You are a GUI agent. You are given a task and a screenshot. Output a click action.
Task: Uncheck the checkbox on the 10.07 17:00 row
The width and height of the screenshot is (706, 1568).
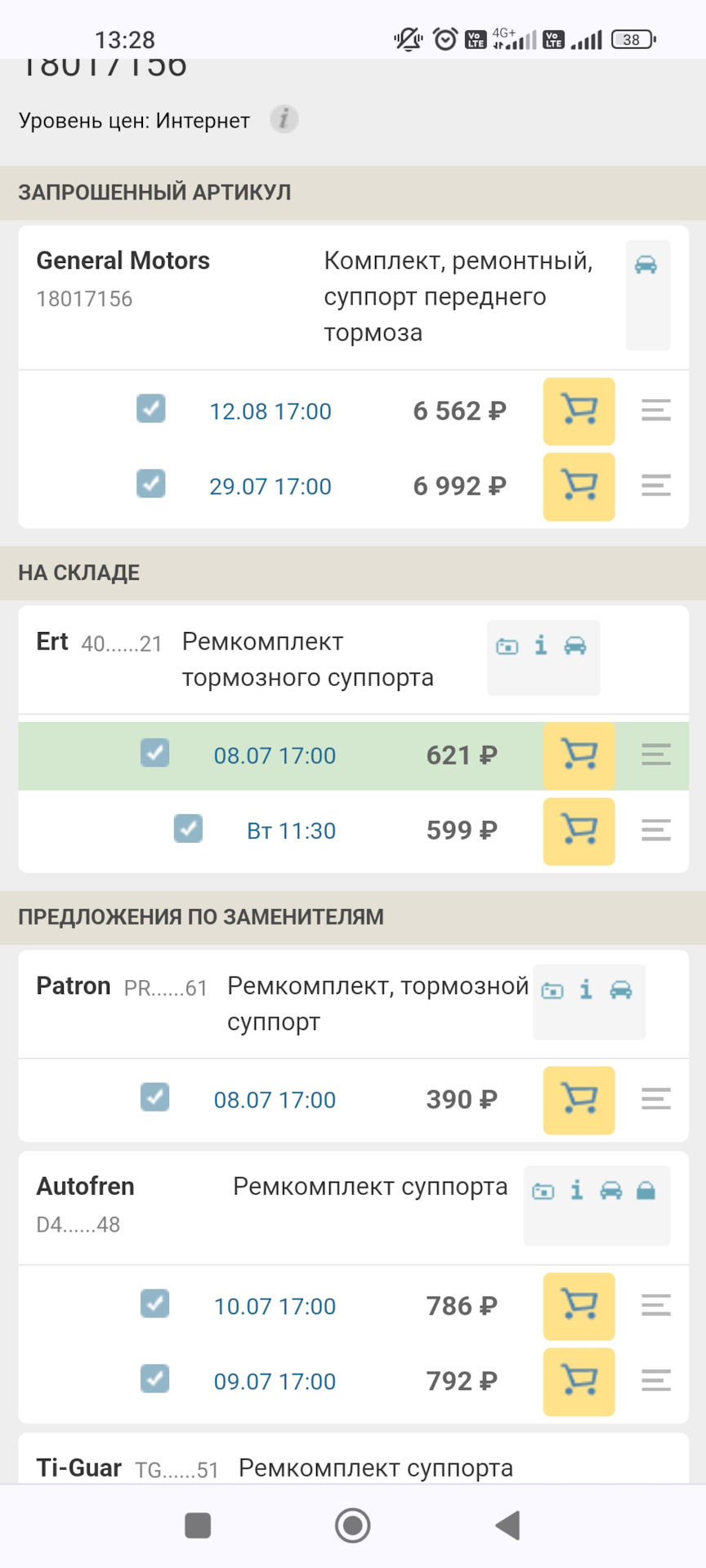(154, 1303)
